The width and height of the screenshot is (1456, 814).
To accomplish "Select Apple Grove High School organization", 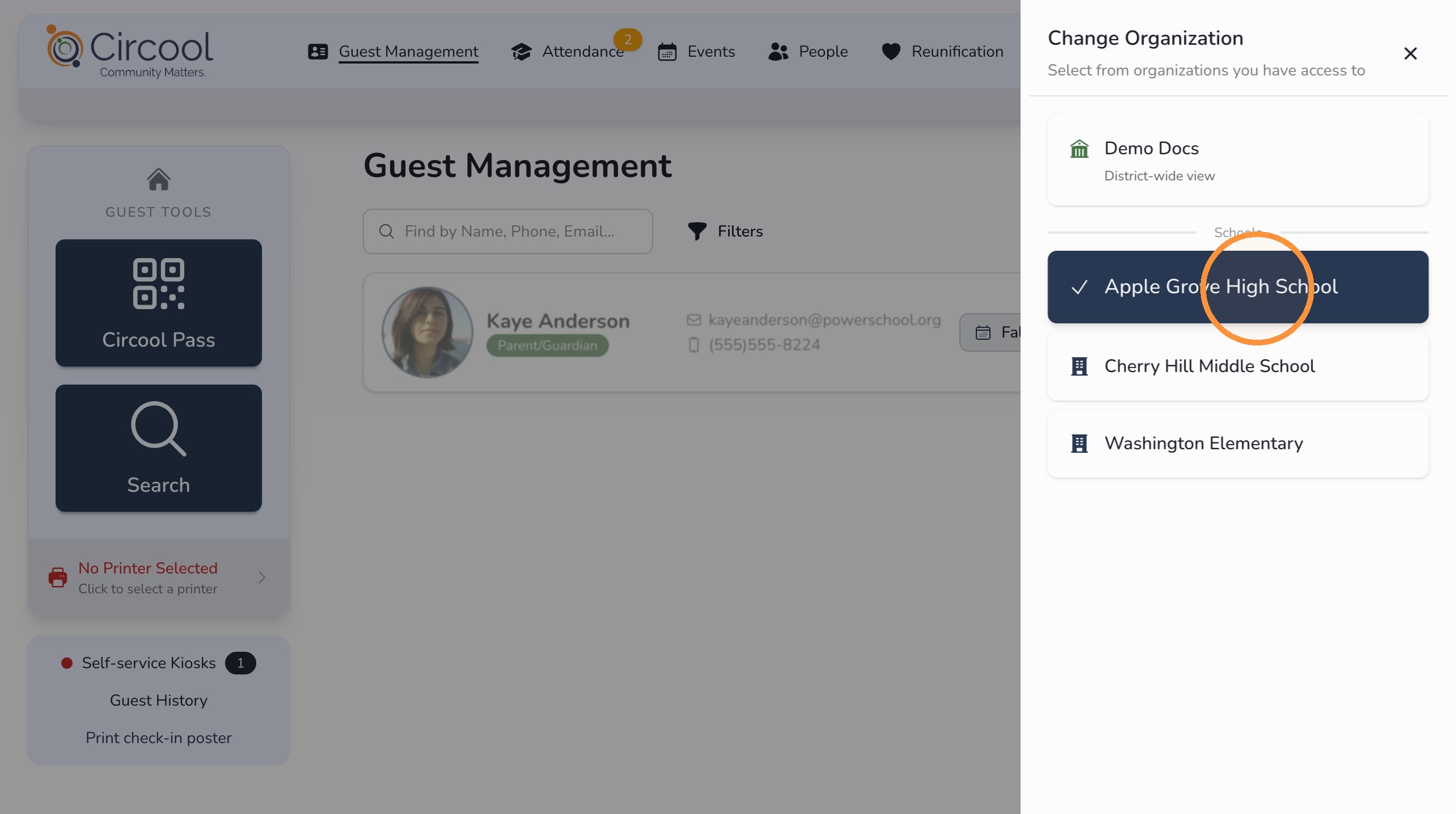I will (x=1238, y=287).
